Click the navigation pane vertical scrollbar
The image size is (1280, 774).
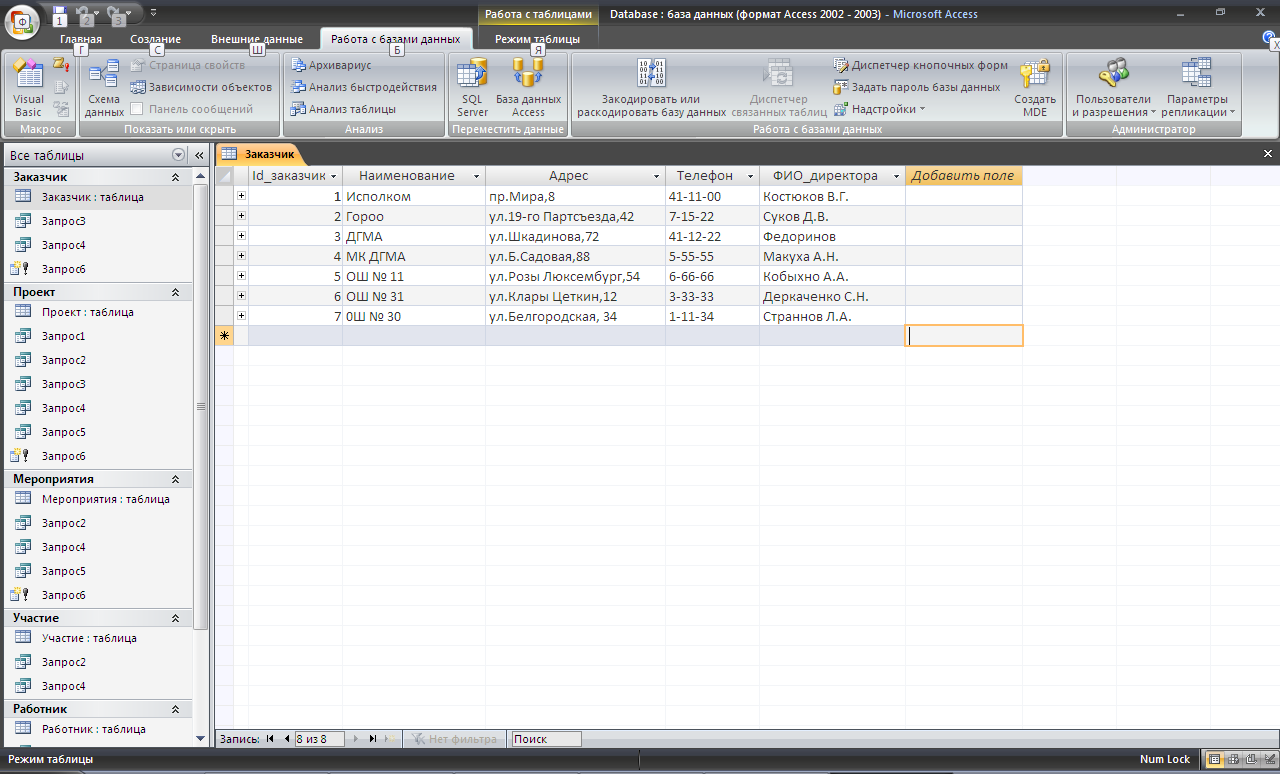[201, 407]
